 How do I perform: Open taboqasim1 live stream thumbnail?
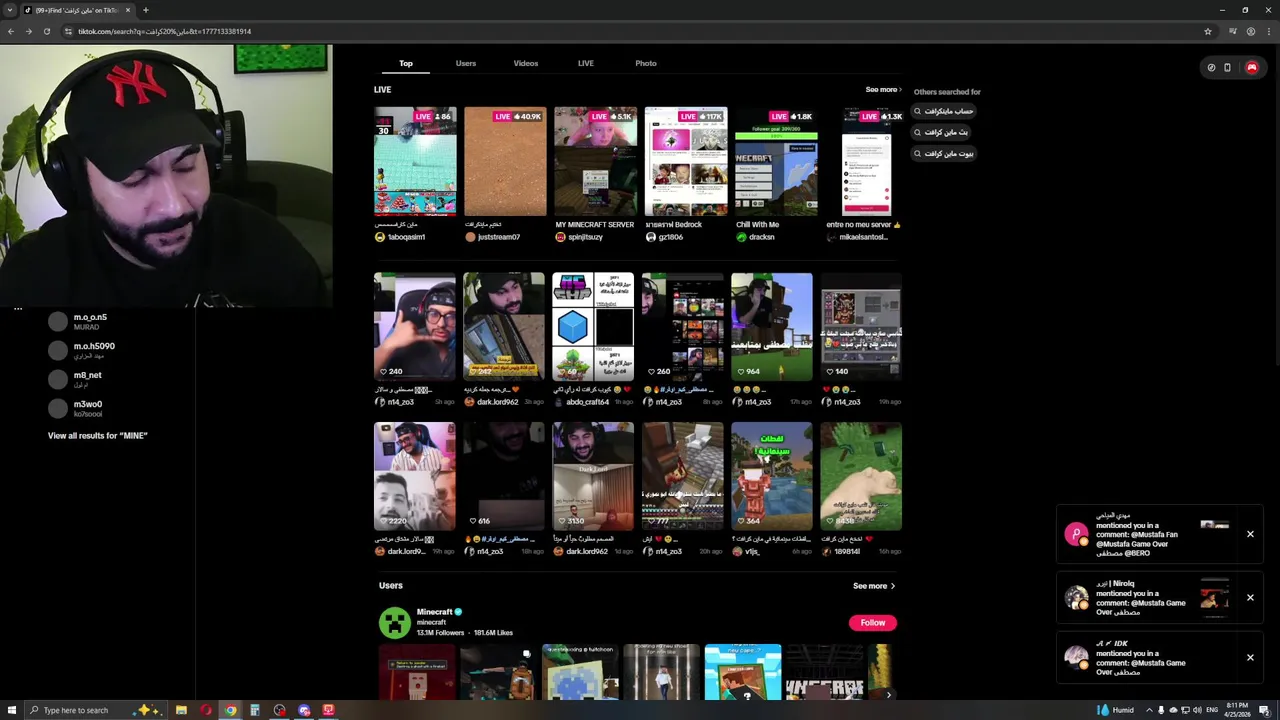click(x=415, y=161)
